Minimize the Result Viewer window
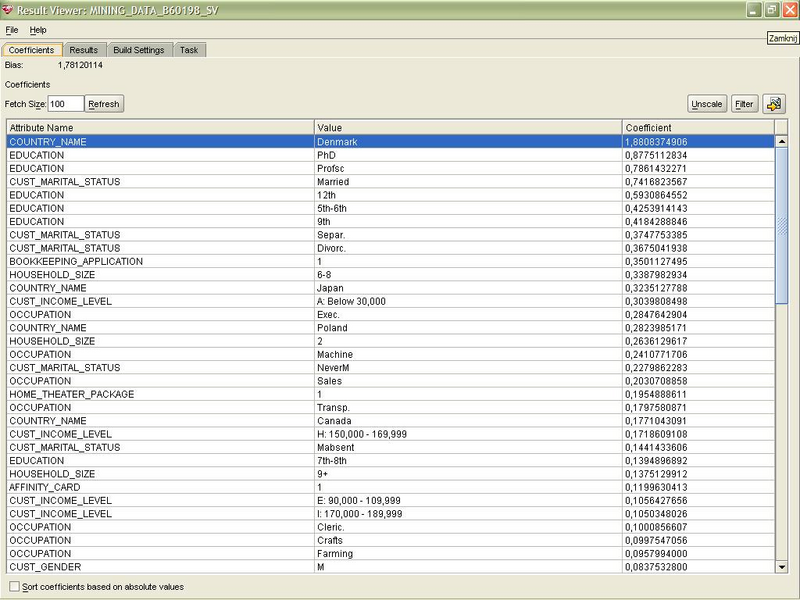800x600 pixels. (x=753, y=9)
